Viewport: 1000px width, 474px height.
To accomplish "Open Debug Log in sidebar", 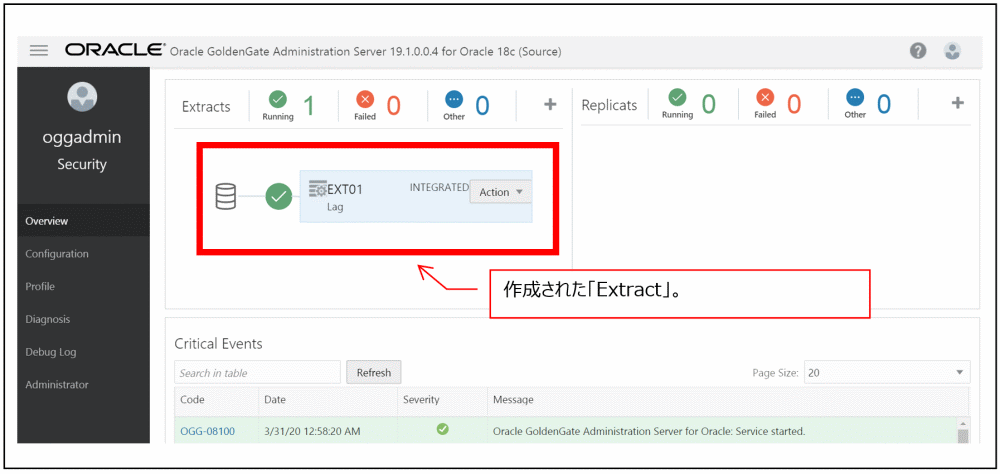I will (x=84, y=352).
